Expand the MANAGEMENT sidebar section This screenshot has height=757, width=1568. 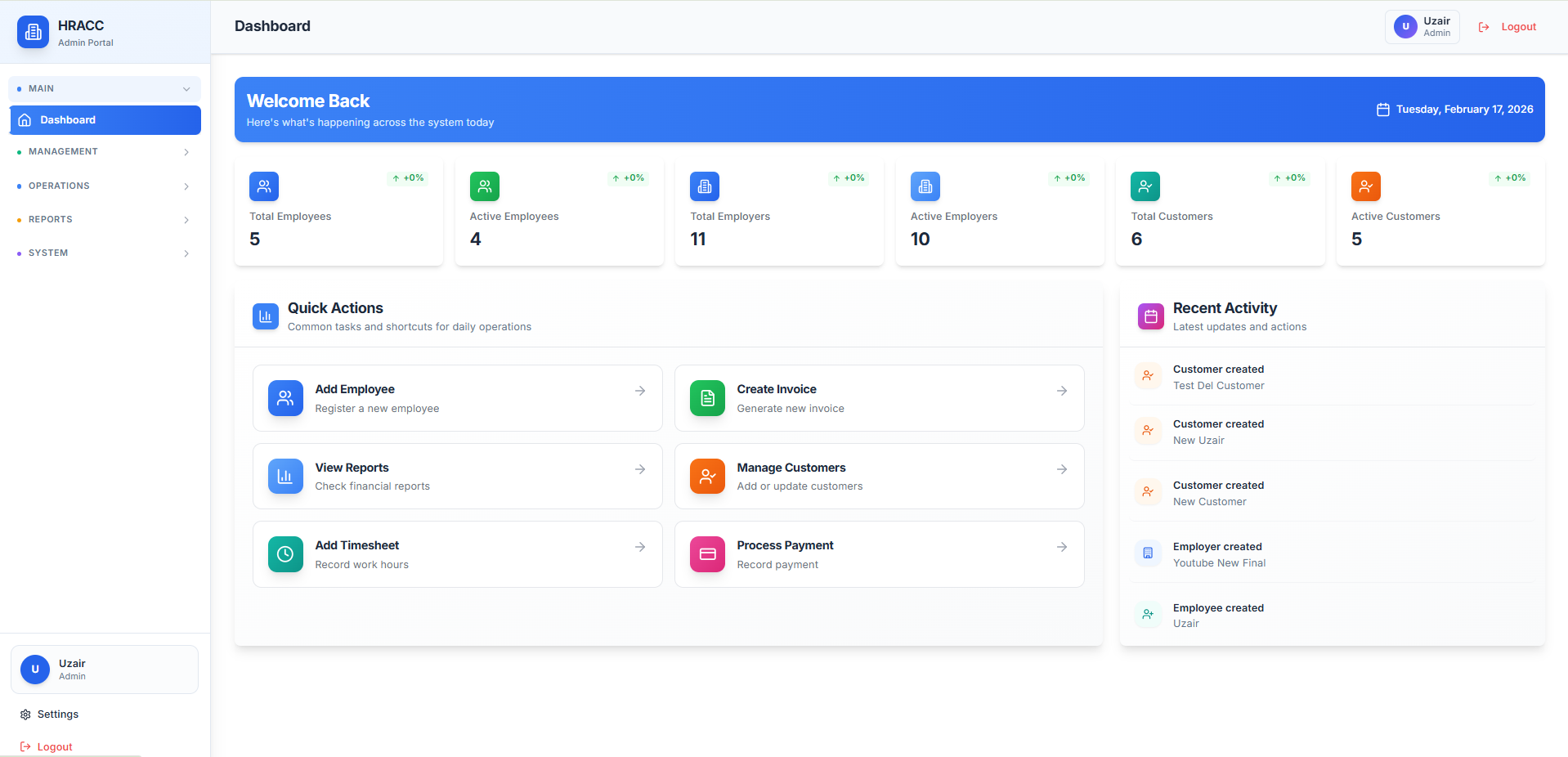tap(104, 152)
